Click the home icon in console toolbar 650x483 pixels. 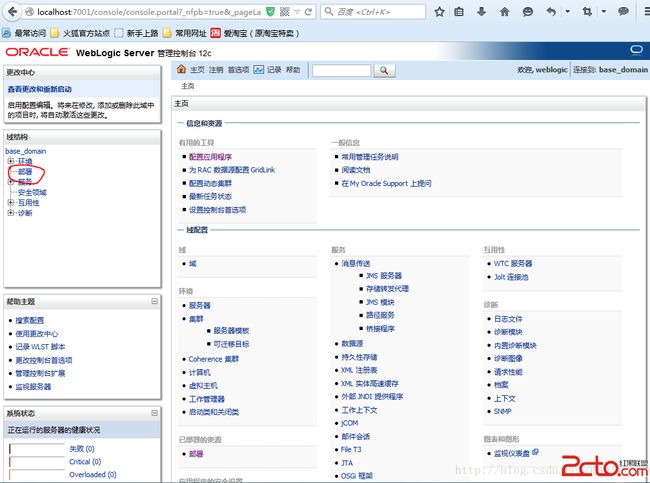182,70
